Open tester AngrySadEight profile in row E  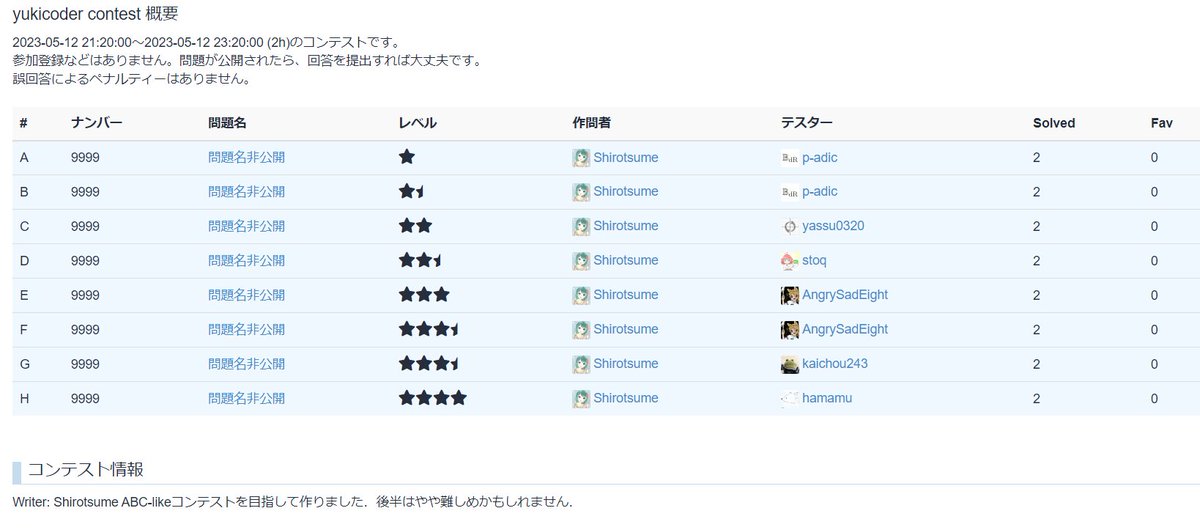click(x=845, y=295)
